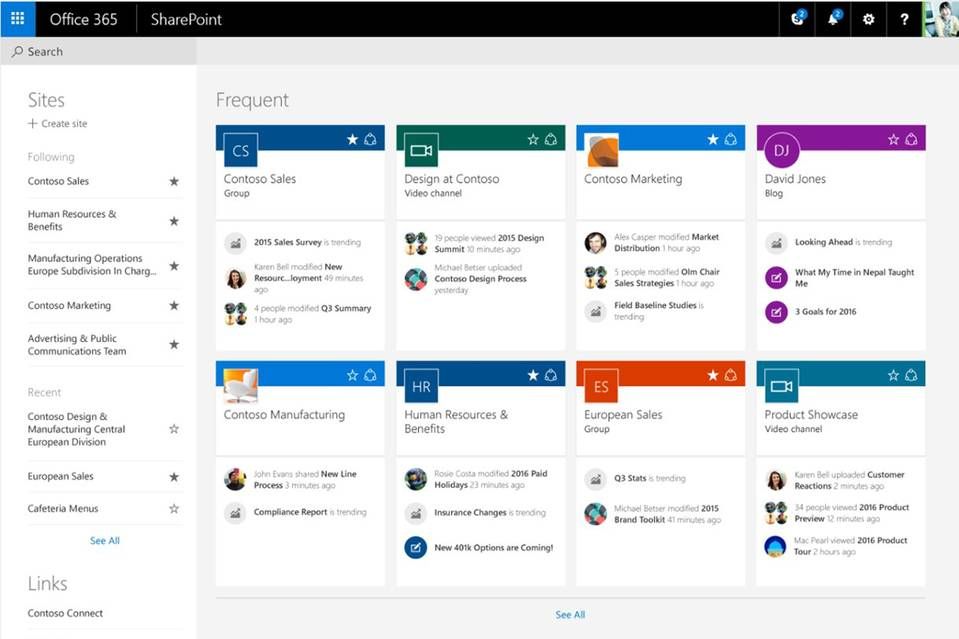This screenshot has height=639, width=959.
Task: Open the help question mark icon
Action: pyautogui.click(x=904, y=19)
